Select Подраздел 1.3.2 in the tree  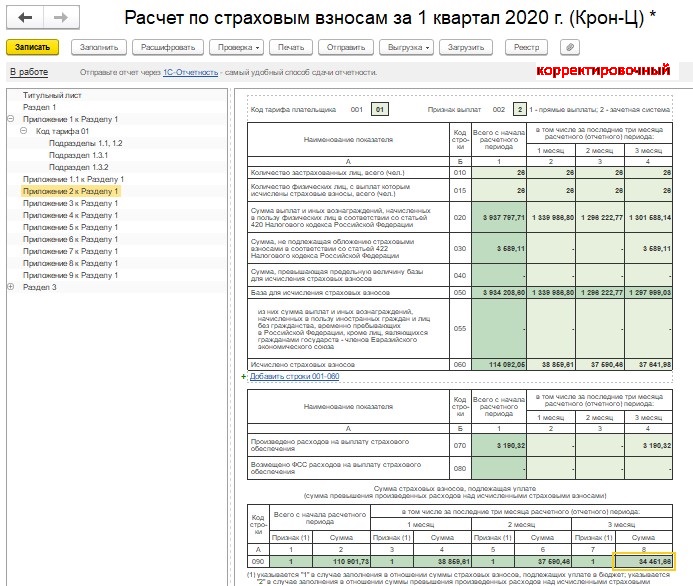pos(78,167)
